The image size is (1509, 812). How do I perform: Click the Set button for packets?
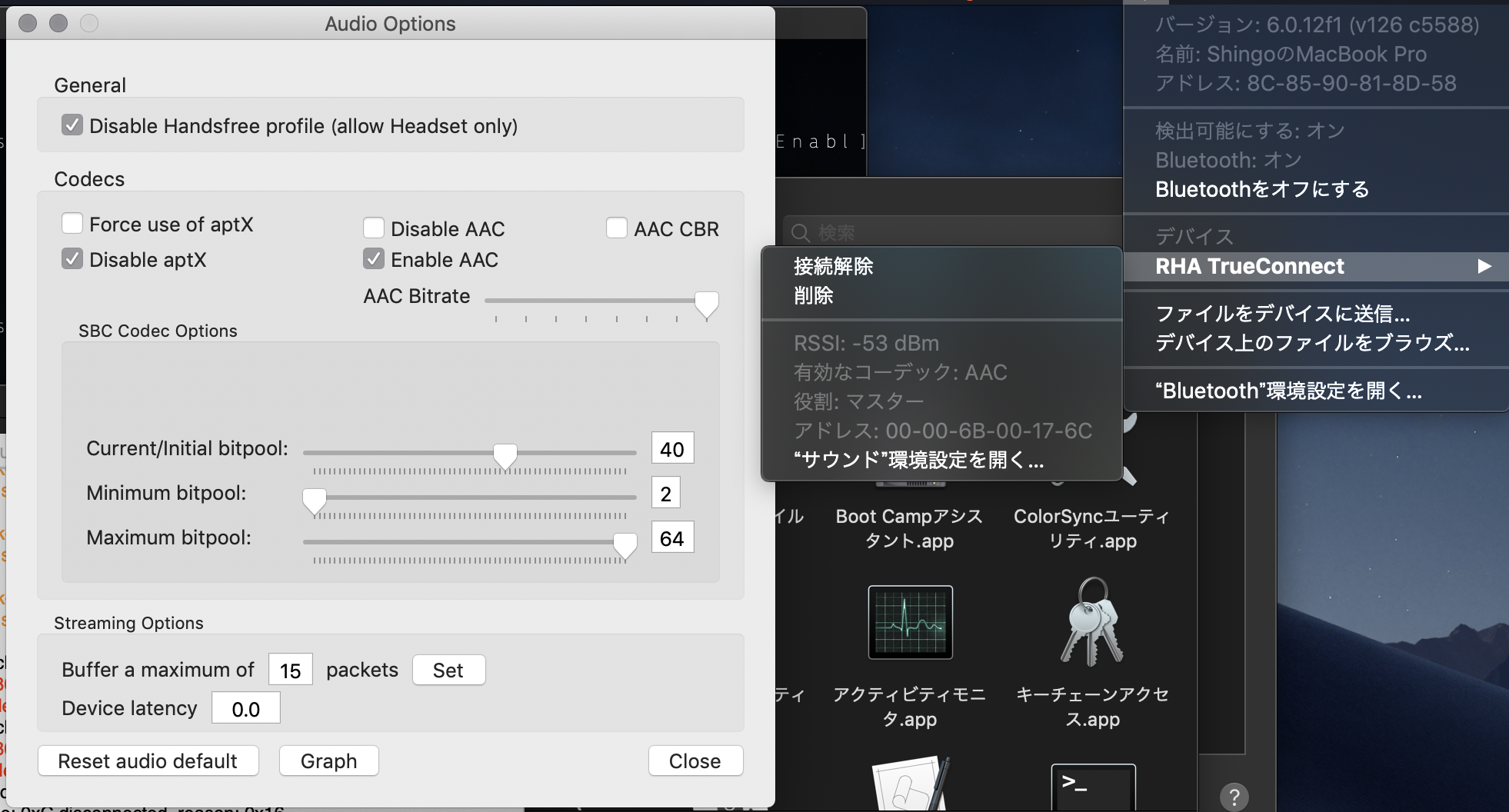click(x=449, y=670)
